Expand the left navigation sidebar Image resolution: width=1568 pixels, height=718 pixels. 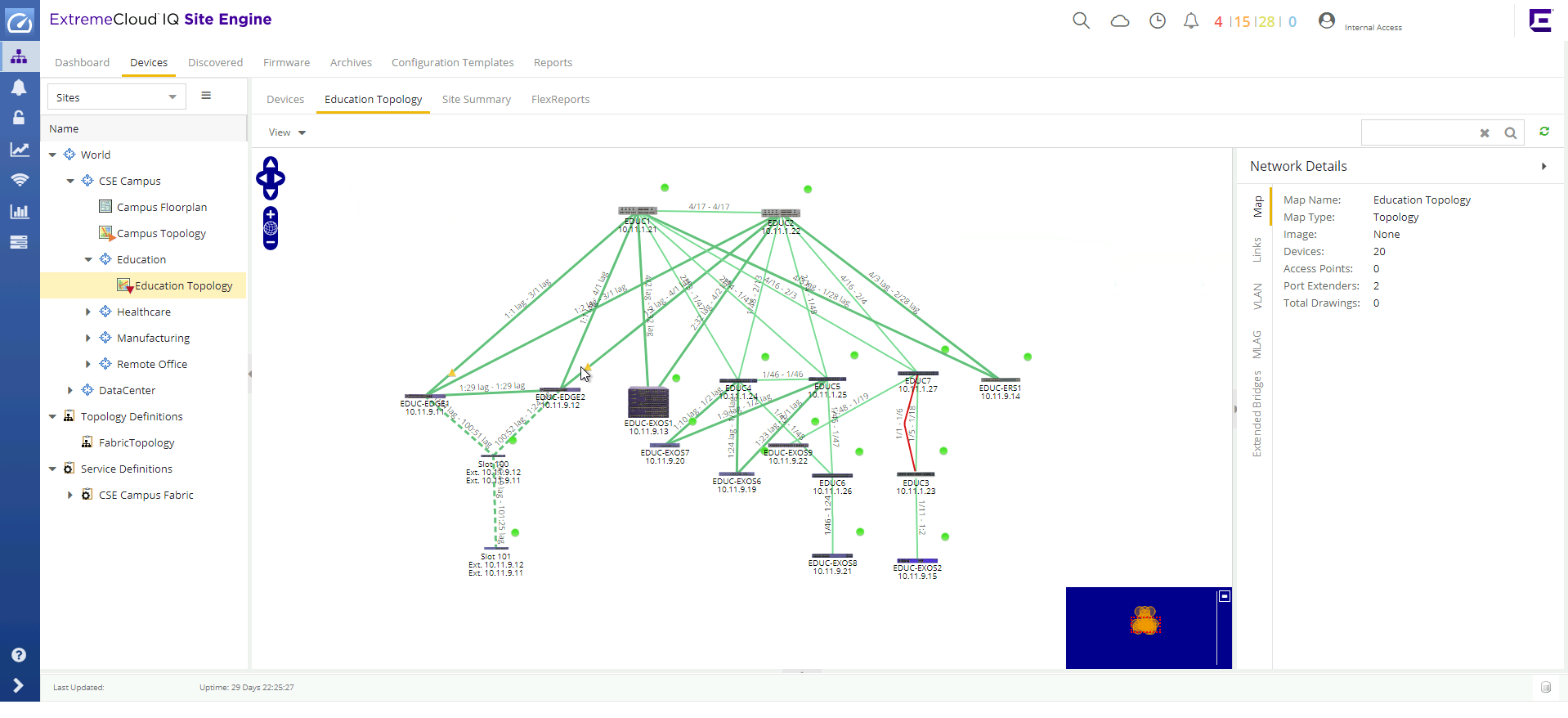pyautogui.click(x=19, y=685)
